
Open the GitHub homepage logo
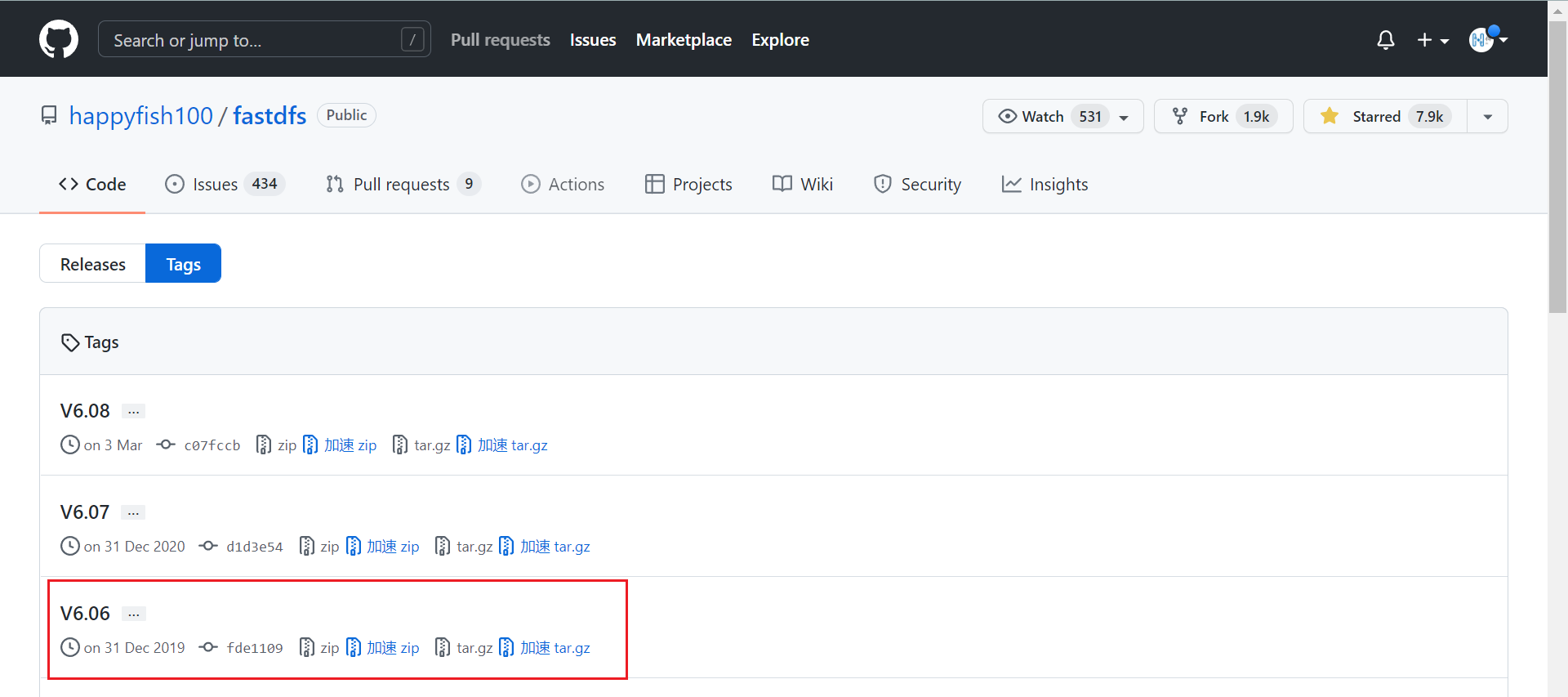(59, 39)
